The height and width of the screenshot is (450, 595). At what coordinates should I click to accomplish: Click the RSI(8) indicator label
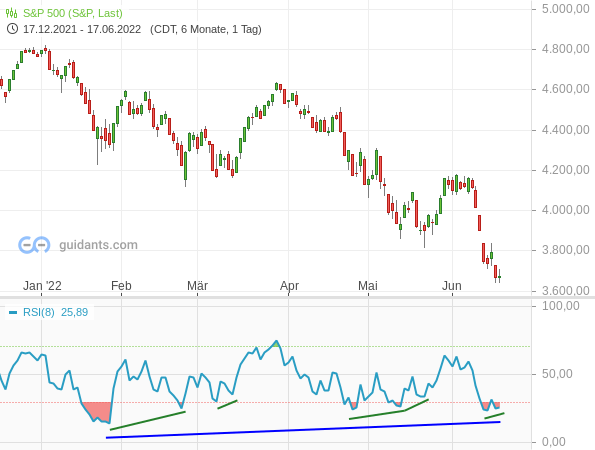39,312
